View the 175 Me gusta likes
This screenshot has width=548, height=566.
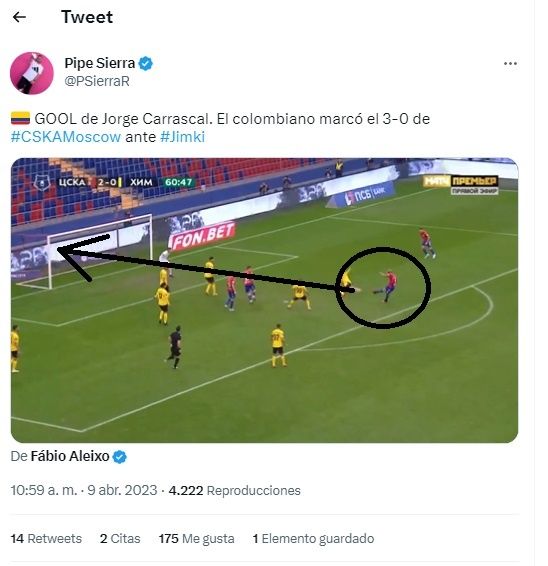[x=197, y=539]
